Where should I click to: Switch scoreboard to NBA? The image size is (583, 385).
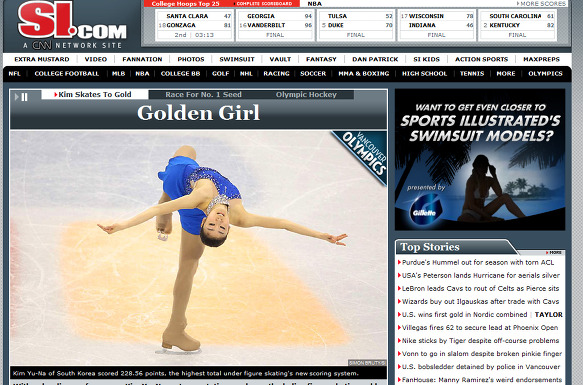315,4
